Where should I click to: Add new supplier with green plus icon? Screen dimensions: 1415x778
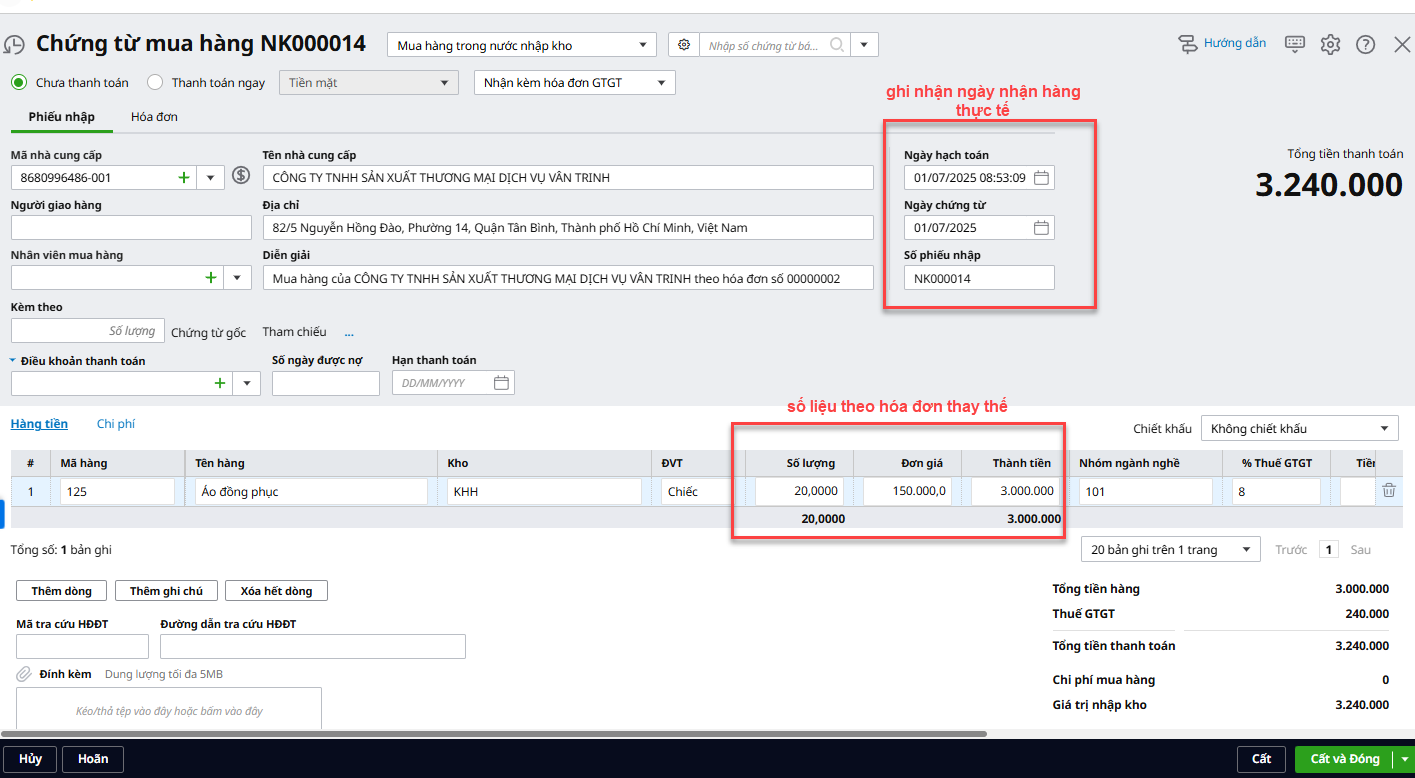pyautogui.click(x=183, y=177)
